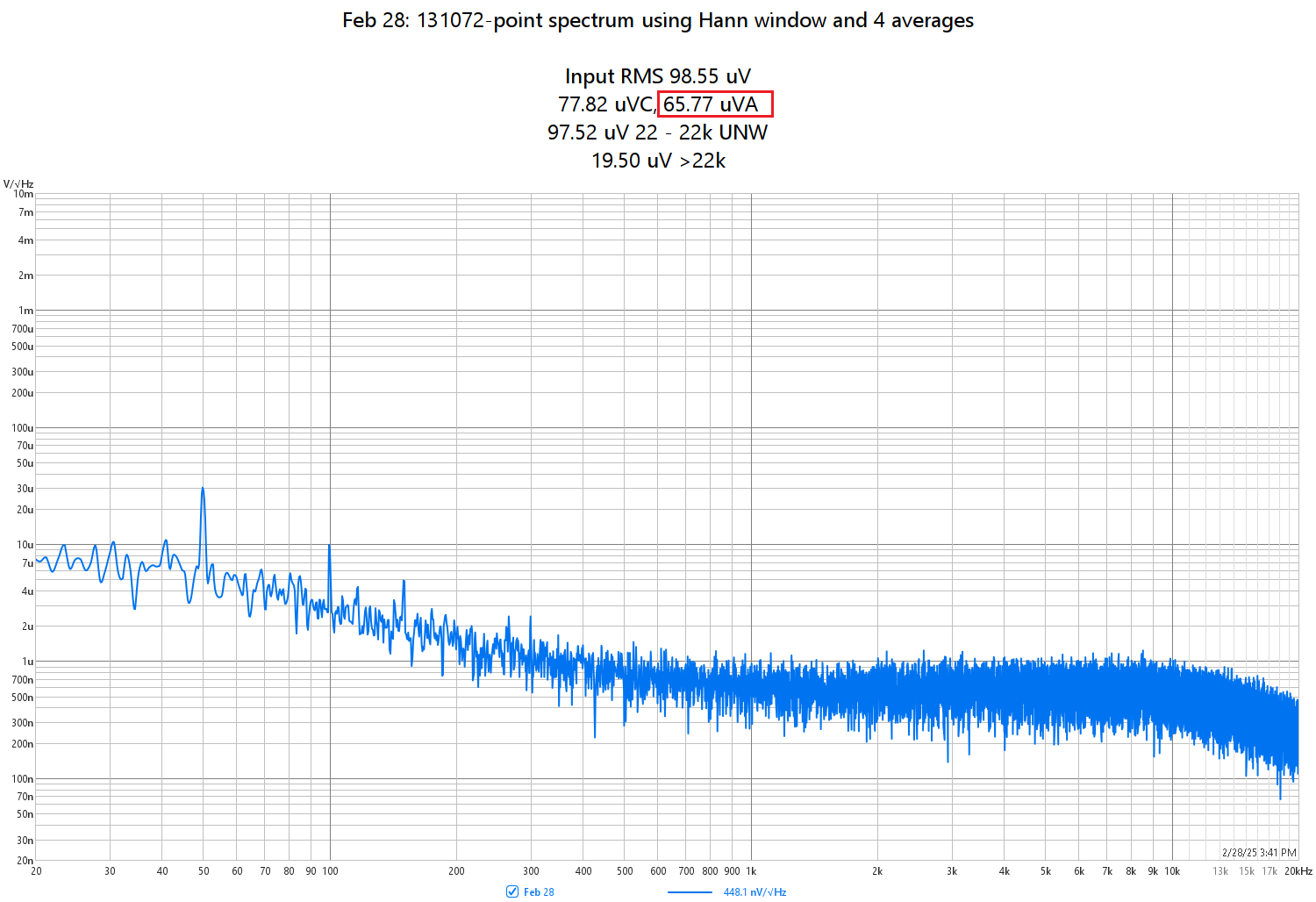This screenshot has height=902, width=1316.
Task: Click the 10k frequency axis label
Action: coord(1172,871)
